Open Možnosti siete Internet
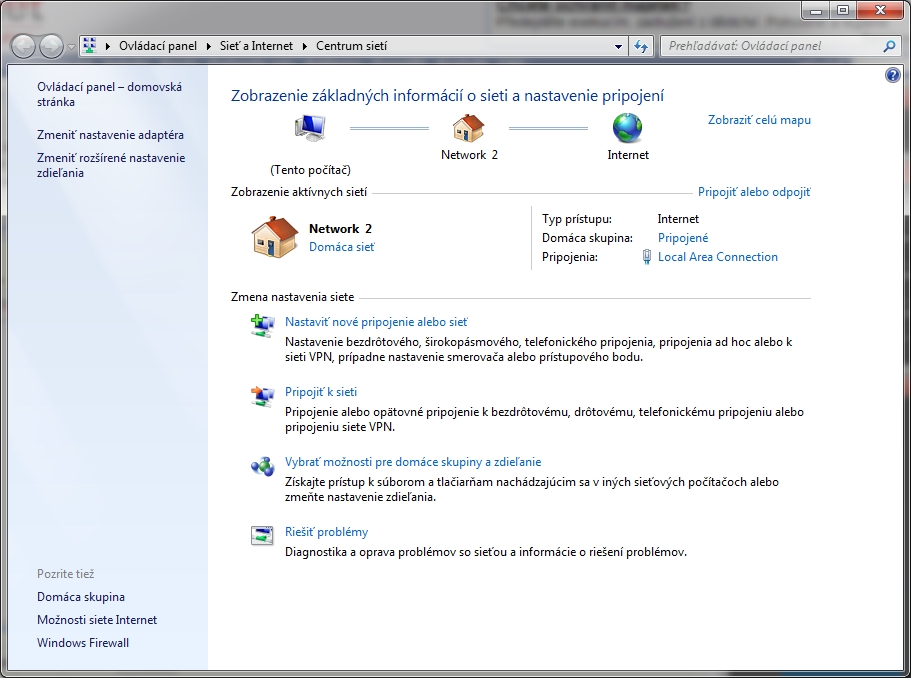 coord(97,620)
